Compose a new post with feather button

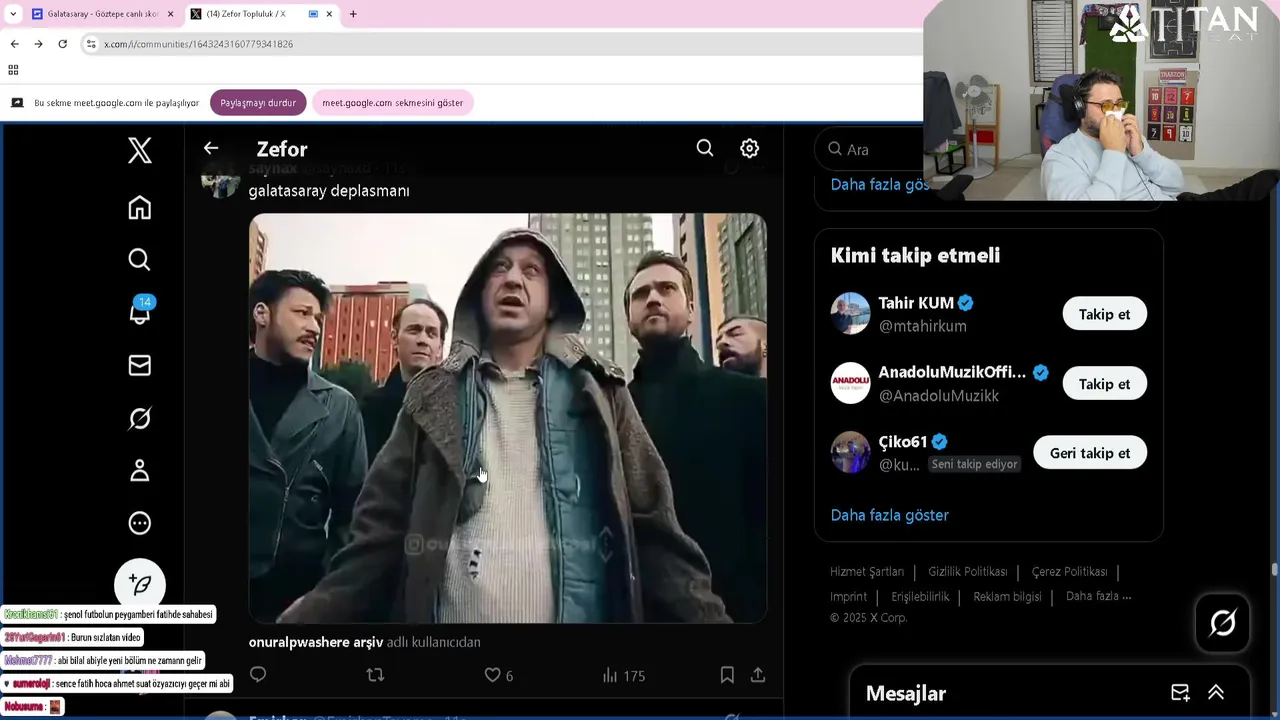click(140, 585)
